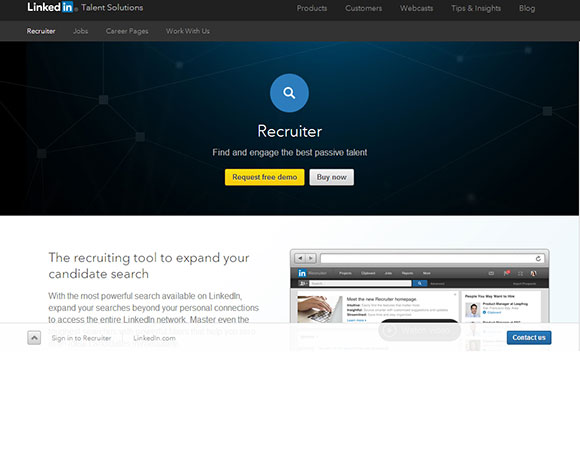Open the Tips & Insights menu
This screenshot has height=470, width=580.
coord(476,8)
